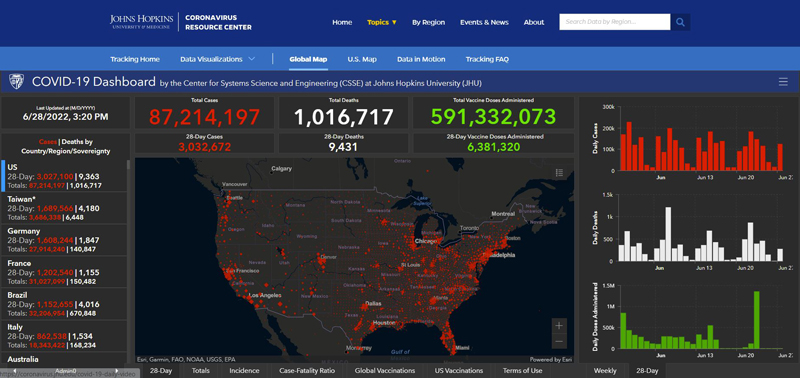The image size is (800, 378).
Task: Open the By Region menu
Action: point(429,22)
